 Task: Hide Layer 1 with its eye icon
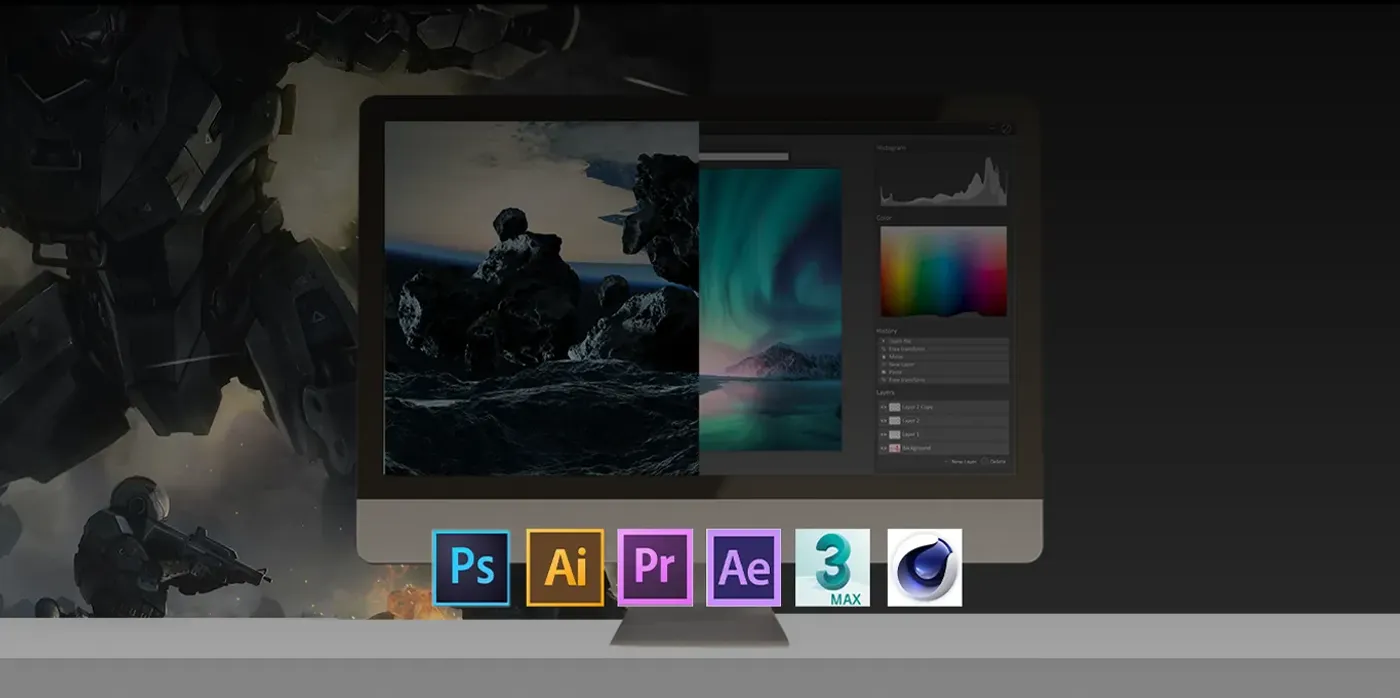click(883, 434)
